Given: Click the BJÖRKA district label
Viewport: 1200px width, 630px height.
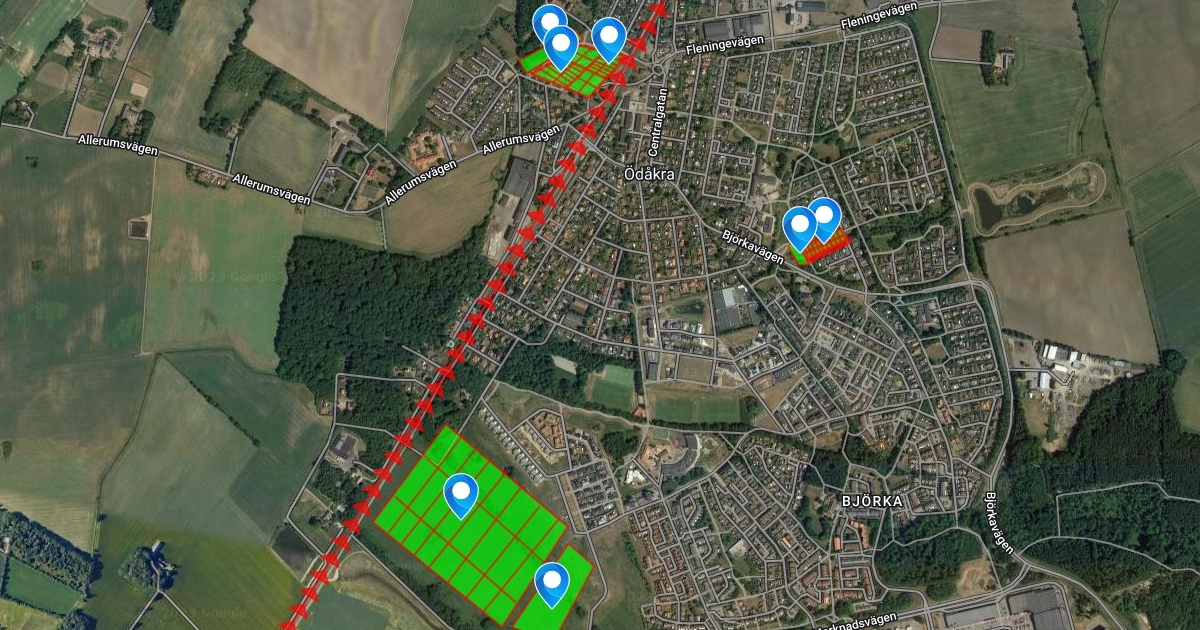Looking at the screenshot, I should [x=873, y=500].
